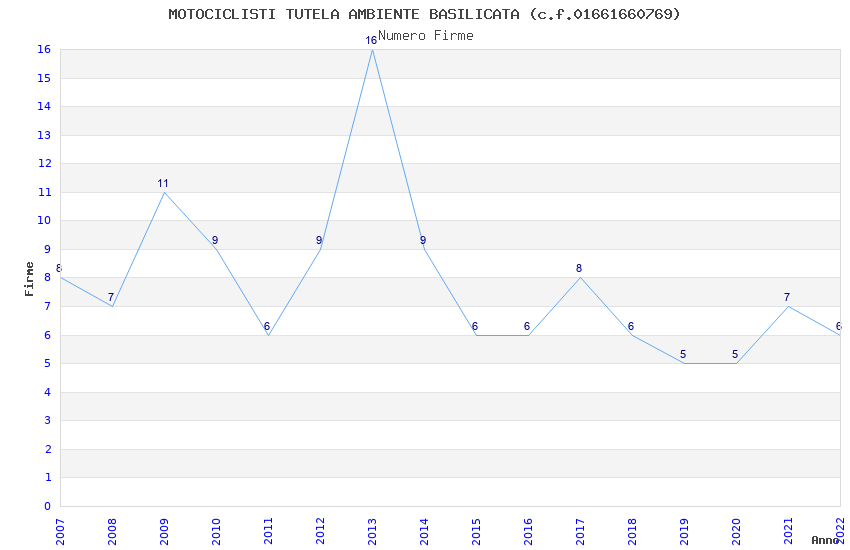Click the 'Numero Firme' subtitle
The height and width of the screenshot is (550, 850).
click(x=426, y=36)
